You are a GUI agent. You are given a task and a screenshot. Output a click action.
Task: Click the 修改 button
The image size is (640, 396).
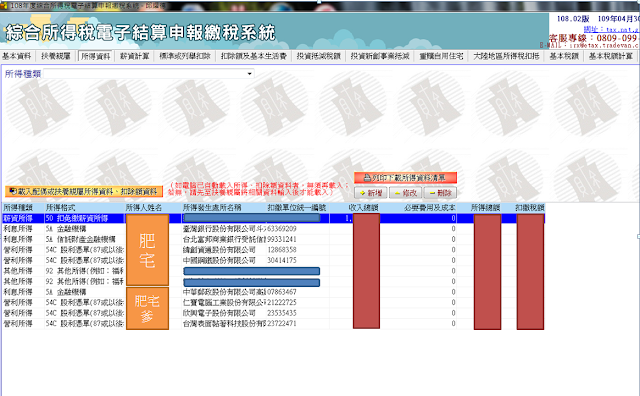tap(406, 193)
